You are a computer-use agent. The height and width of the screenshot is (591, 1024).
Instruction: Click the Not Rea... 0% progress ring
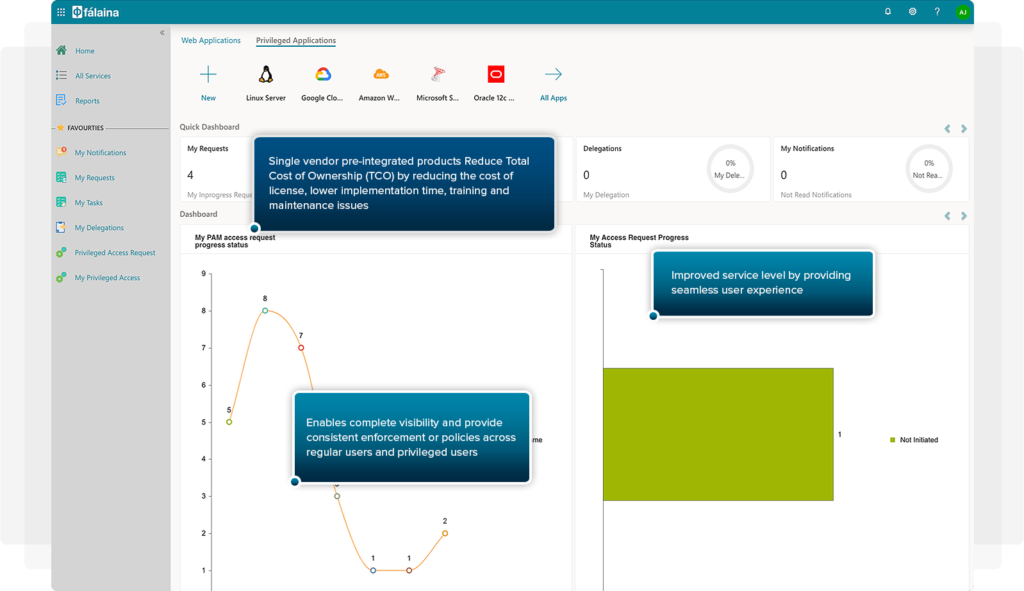pos(929,168)
